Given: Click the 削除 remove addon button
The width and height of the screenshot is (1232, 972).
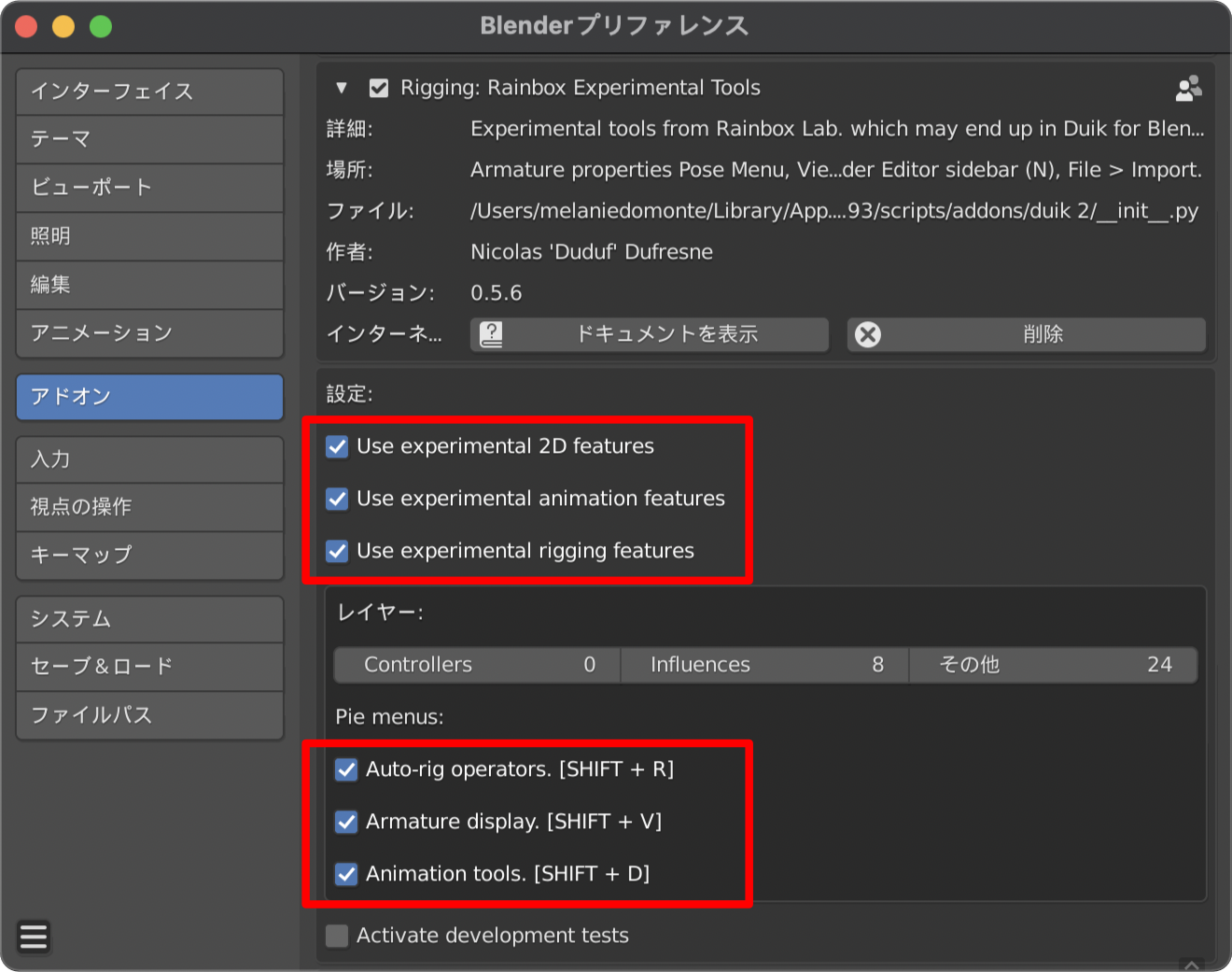Looking at the screenshot, I should tap(1027, 334).
